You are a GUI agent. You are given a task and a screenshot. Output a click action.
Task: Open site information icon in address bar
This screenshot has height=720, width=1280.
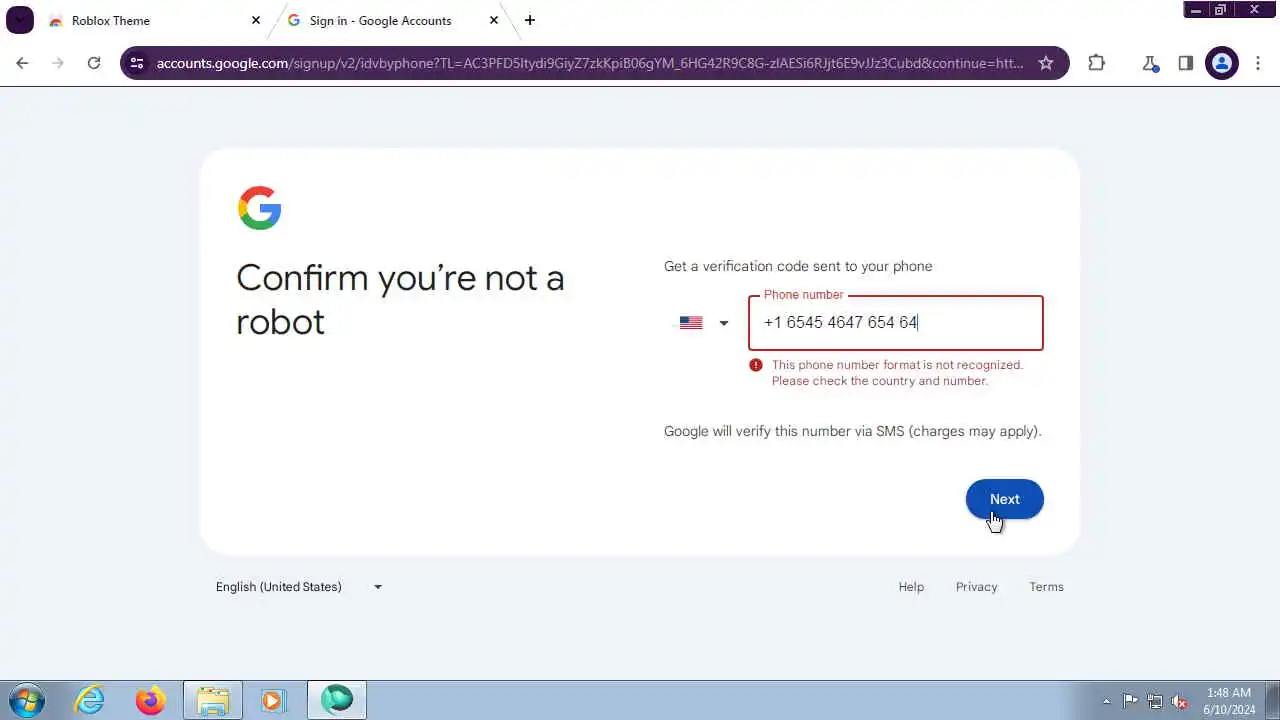[137, 63]
